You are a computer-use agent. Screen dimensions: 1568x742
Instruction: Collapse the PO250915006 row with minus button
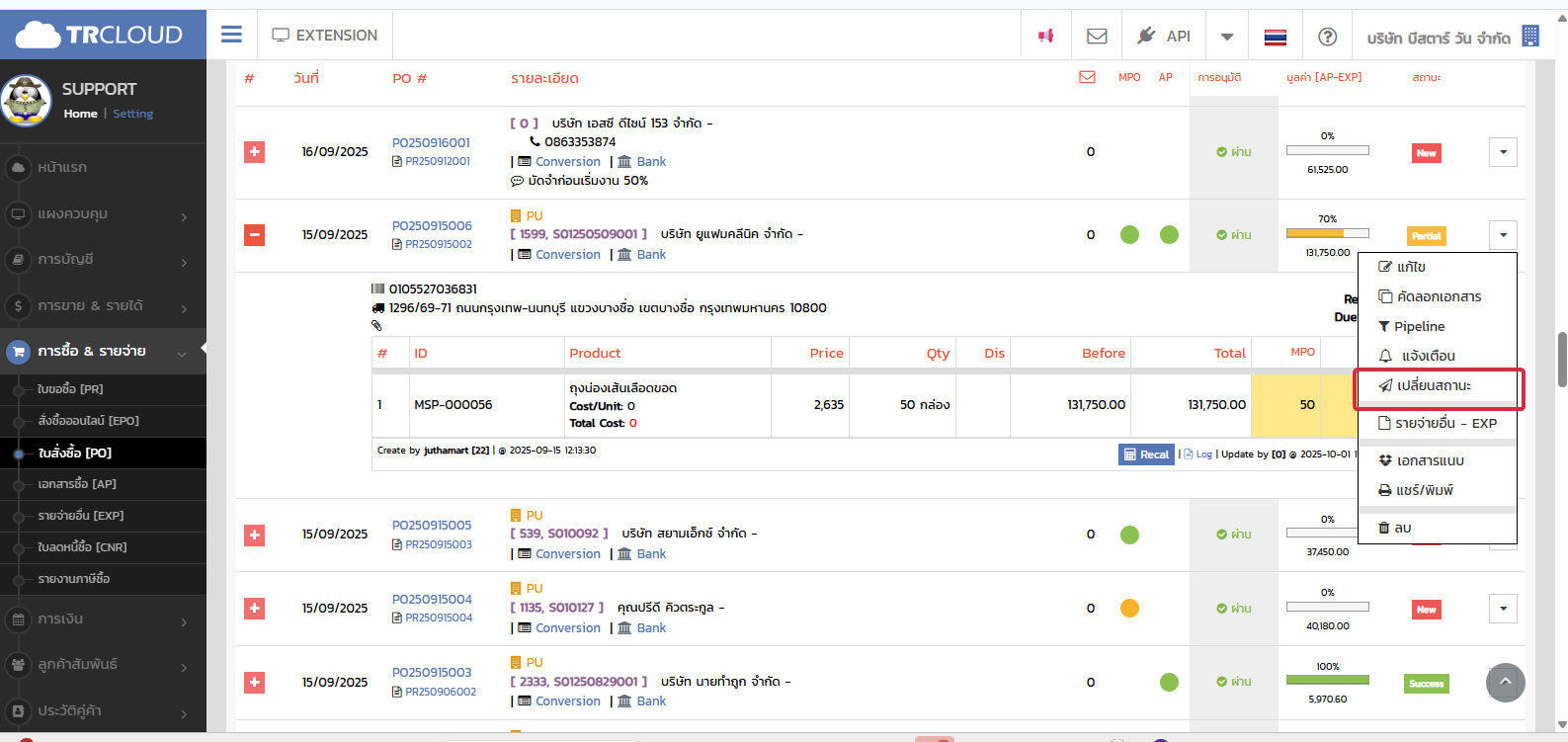coord(254,235)
